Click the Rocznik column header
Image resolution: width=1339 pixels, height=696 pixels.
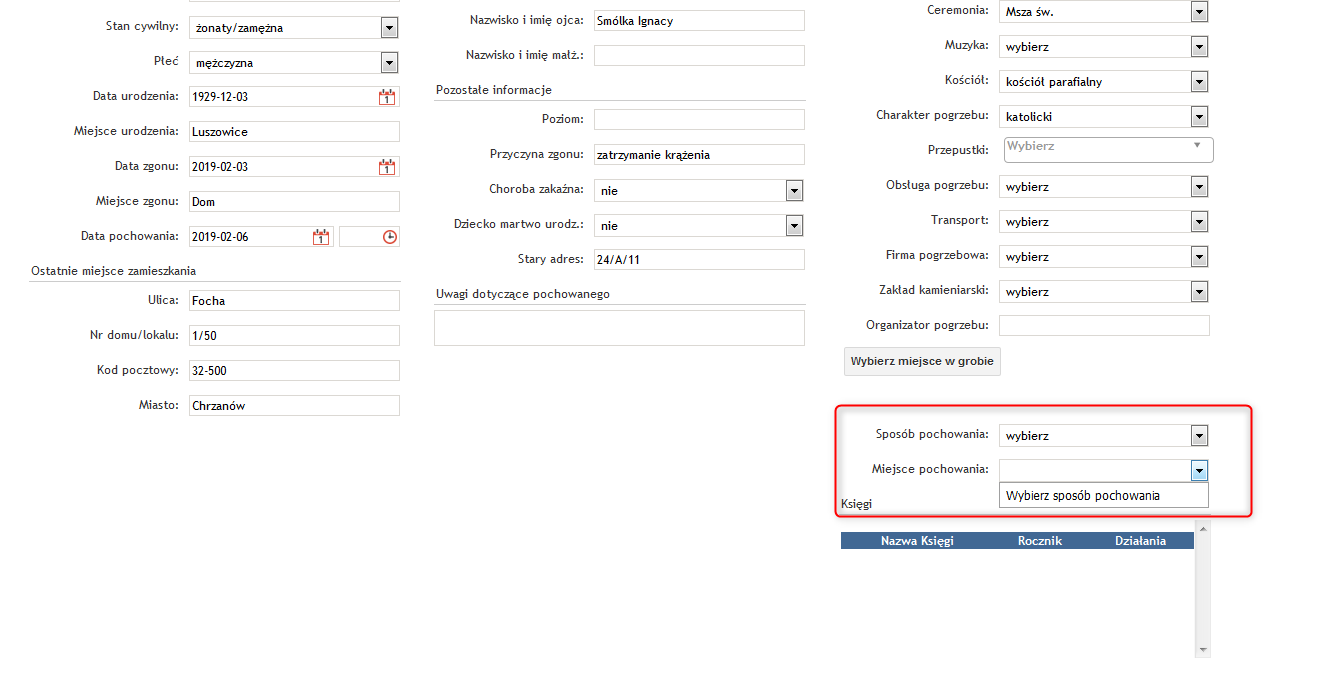click(x=1039, y=541)
